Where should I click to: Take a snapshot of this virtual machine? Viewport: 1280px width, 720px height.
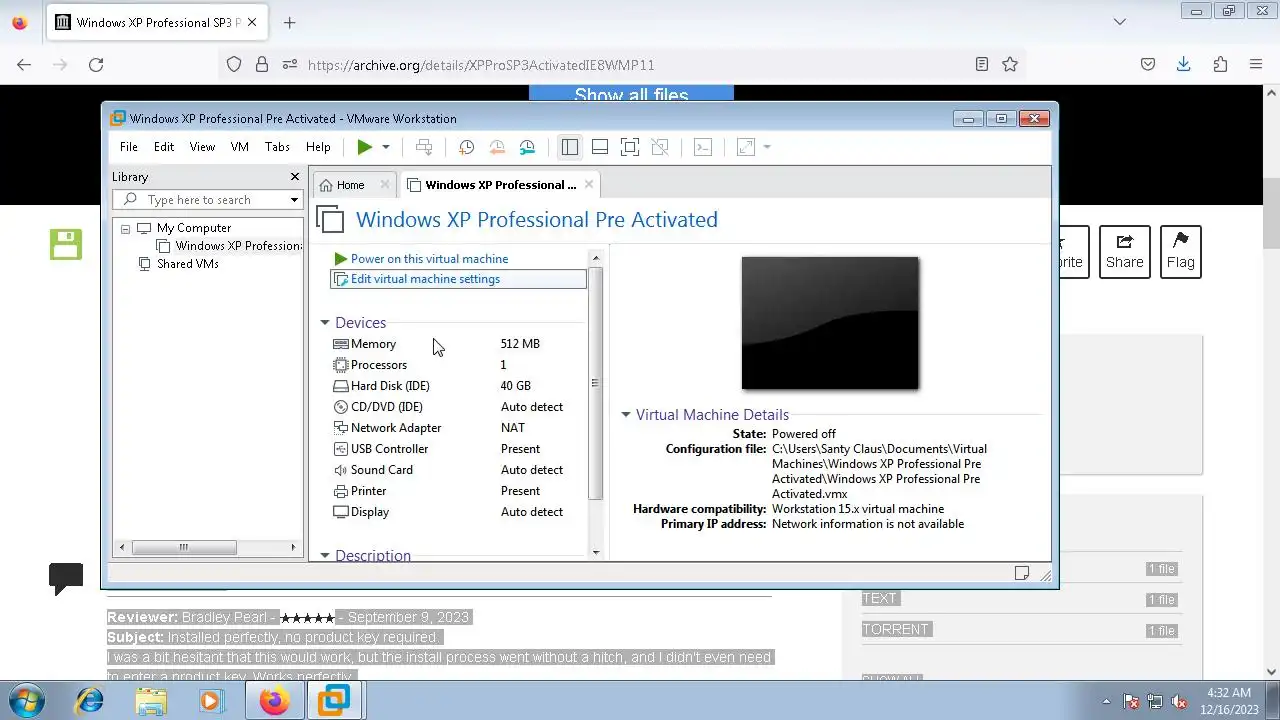click(x=466, y=147)
